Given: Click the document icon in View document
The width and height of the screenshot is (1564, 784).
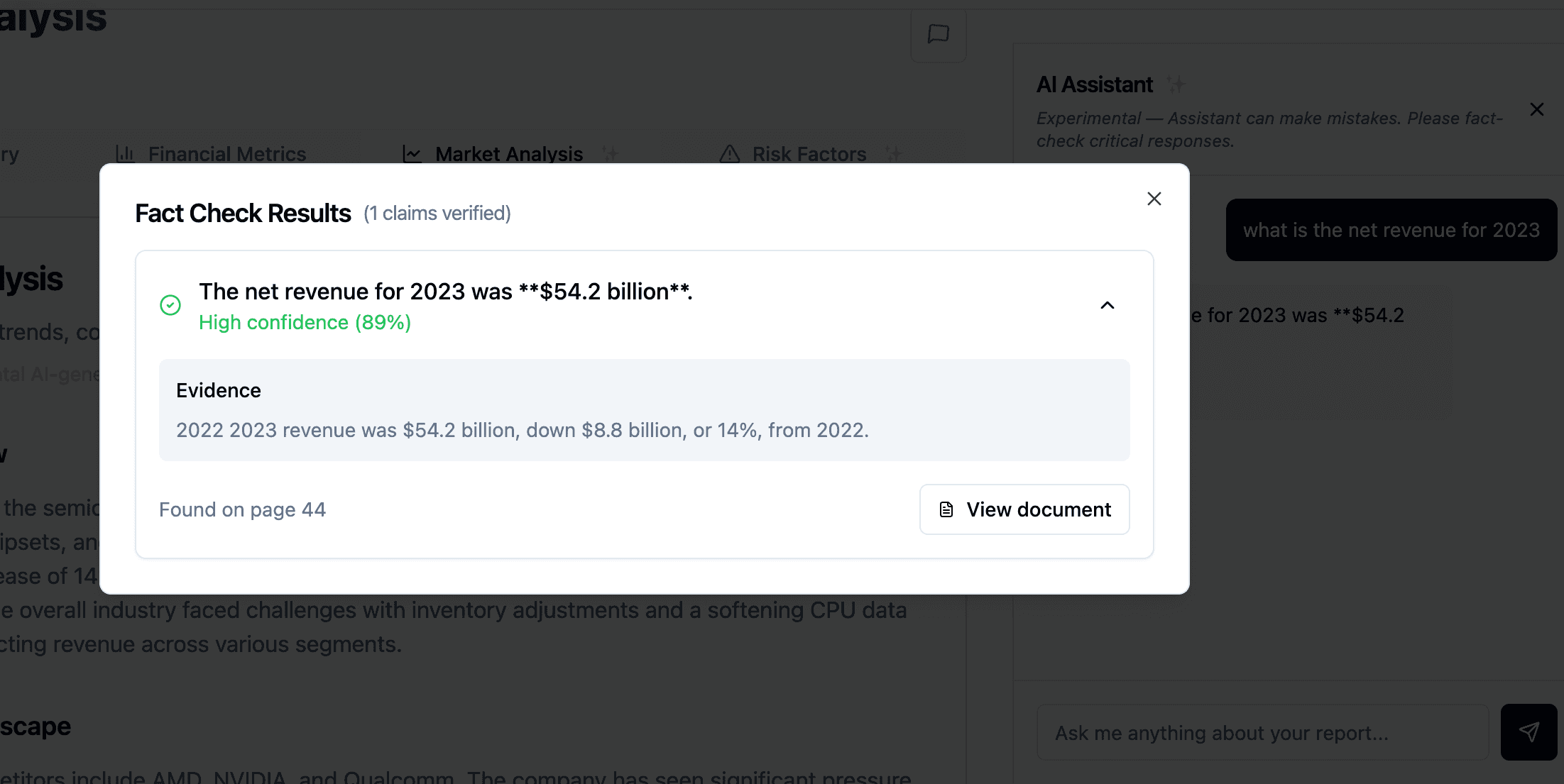Looking at the screenshot, I should 946,509.
